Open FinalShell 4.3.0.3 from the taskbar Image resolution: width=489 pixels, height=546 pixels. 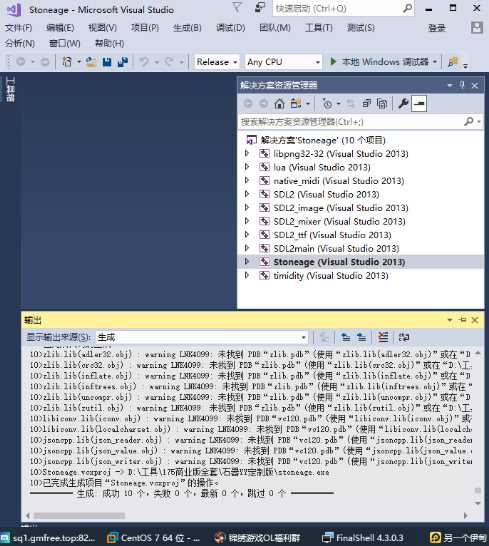363,538
